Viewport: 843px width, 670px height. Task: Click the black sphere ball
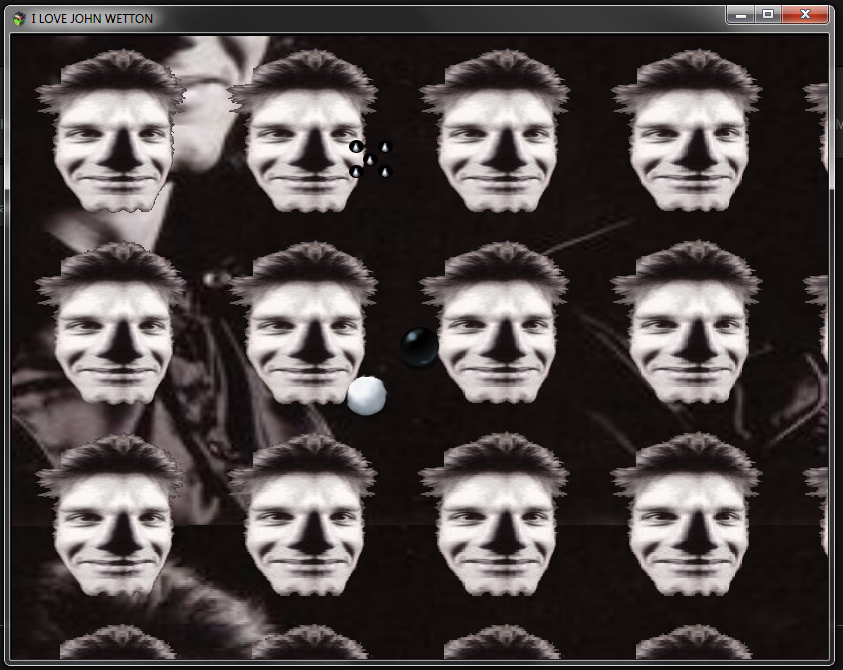[419, 347]
